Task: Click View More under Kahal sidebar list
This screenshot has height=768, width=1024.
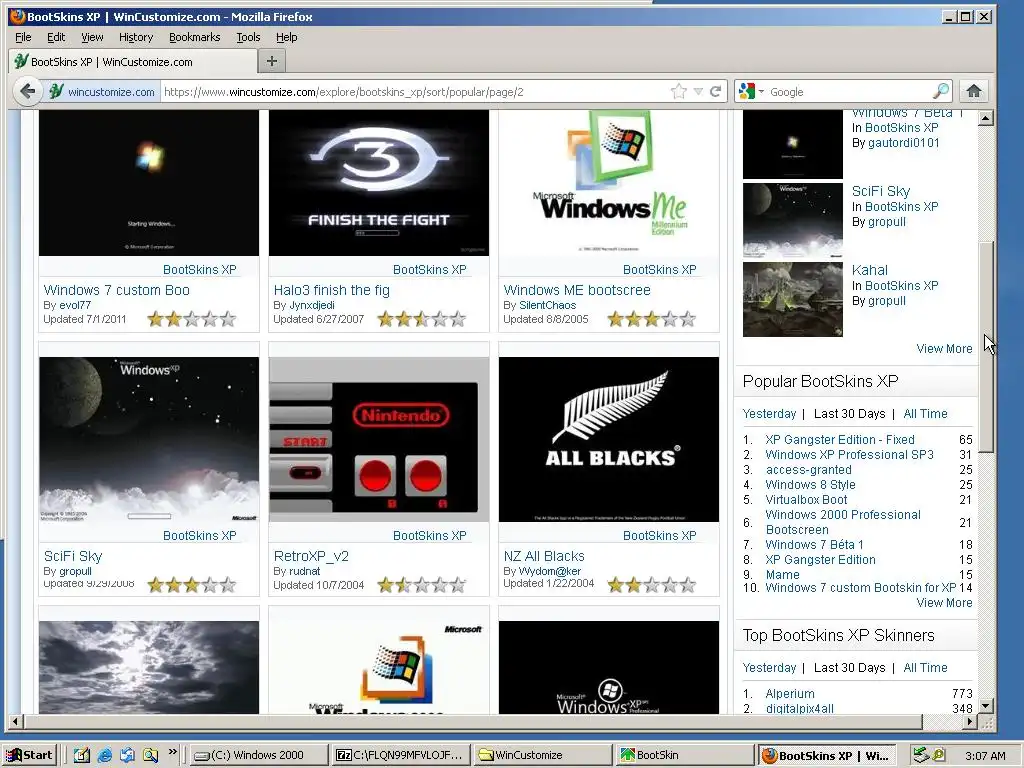Action: tap(944, 349)
